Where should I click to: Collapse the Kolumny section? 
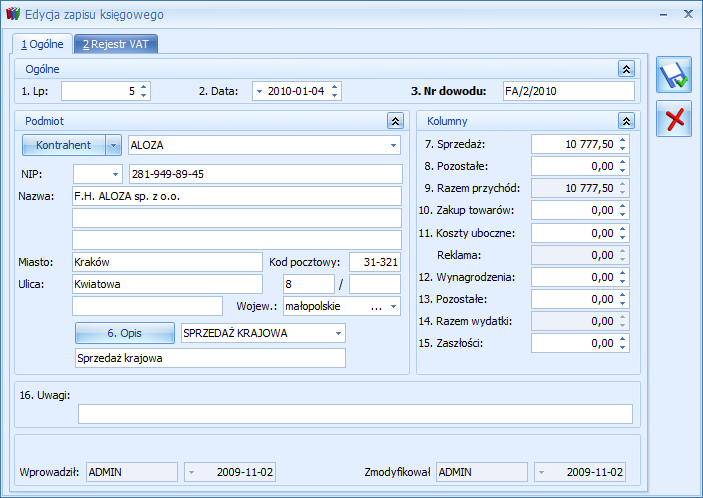(x=626, y=121)
